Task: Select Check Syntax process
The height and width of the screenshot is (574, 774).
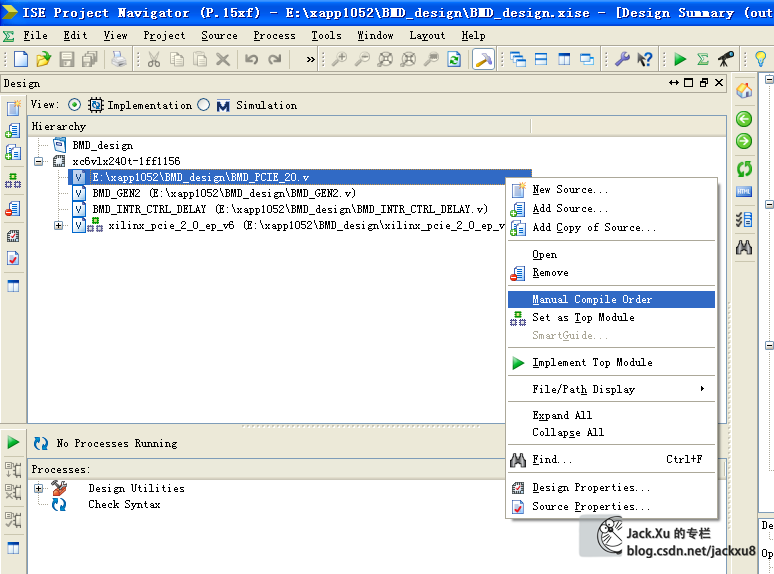Action: [x=124, y=504]
